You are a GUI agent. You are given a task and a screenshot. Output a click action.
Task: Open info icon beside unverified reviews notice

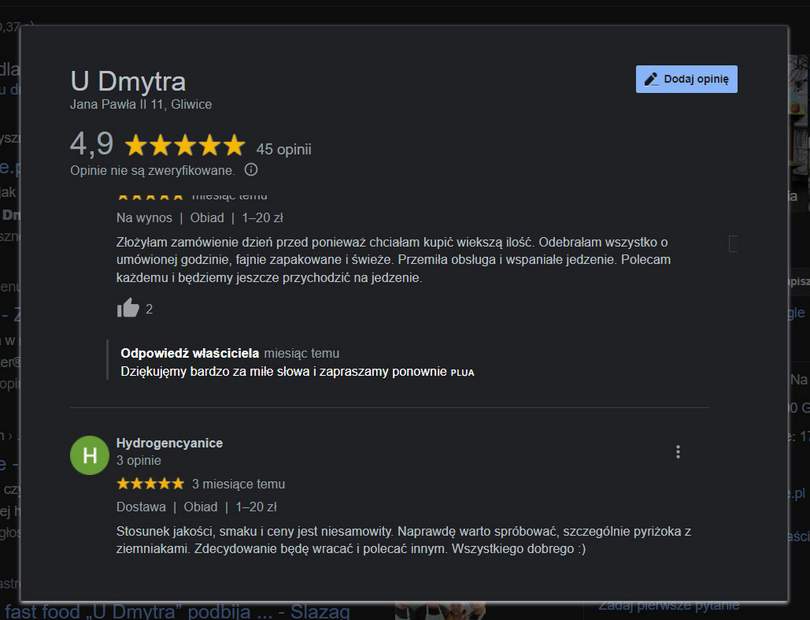tap(251, 170)
